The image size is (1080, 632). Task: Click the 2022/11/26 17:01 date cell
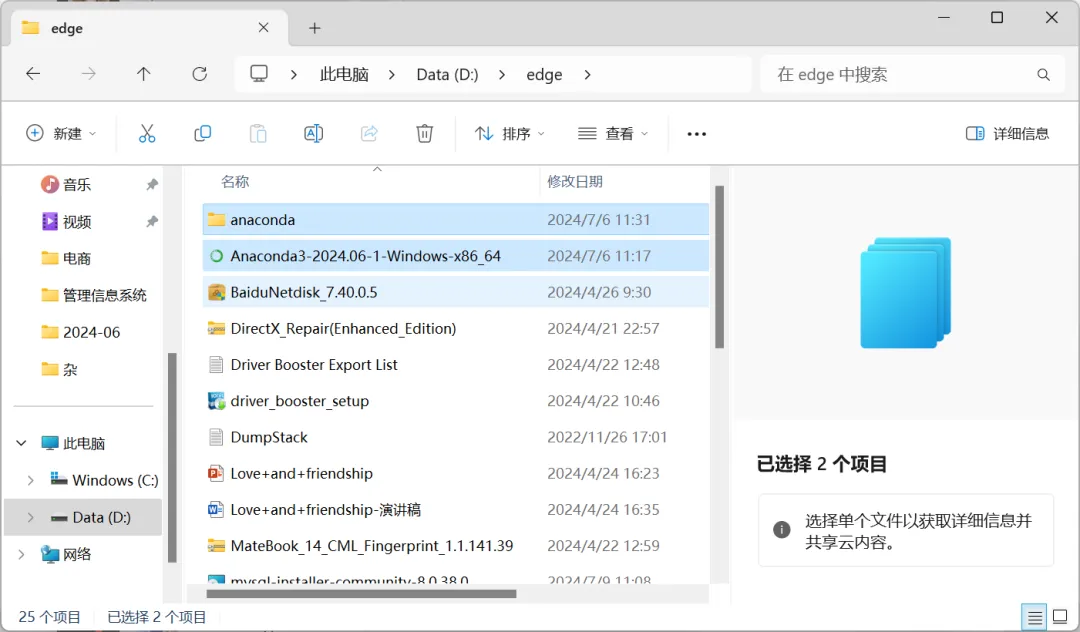pyautogui.click(x=607, y=437)
